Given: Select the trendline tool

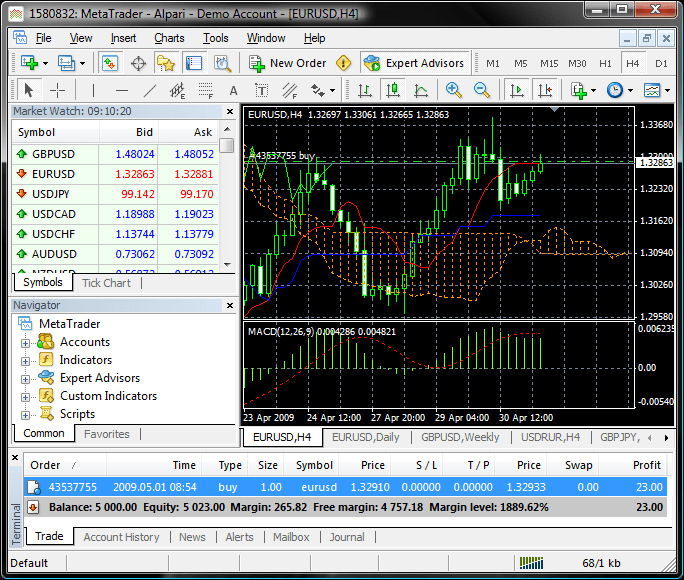Looking at the screenshot, I should (150, 91).
